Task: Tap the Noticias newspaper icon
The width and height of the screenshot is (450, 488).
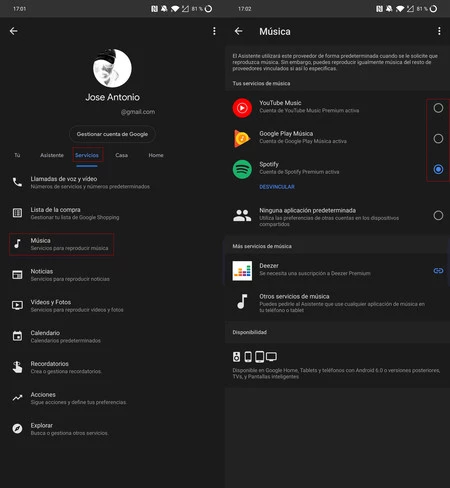Action: 17,275
